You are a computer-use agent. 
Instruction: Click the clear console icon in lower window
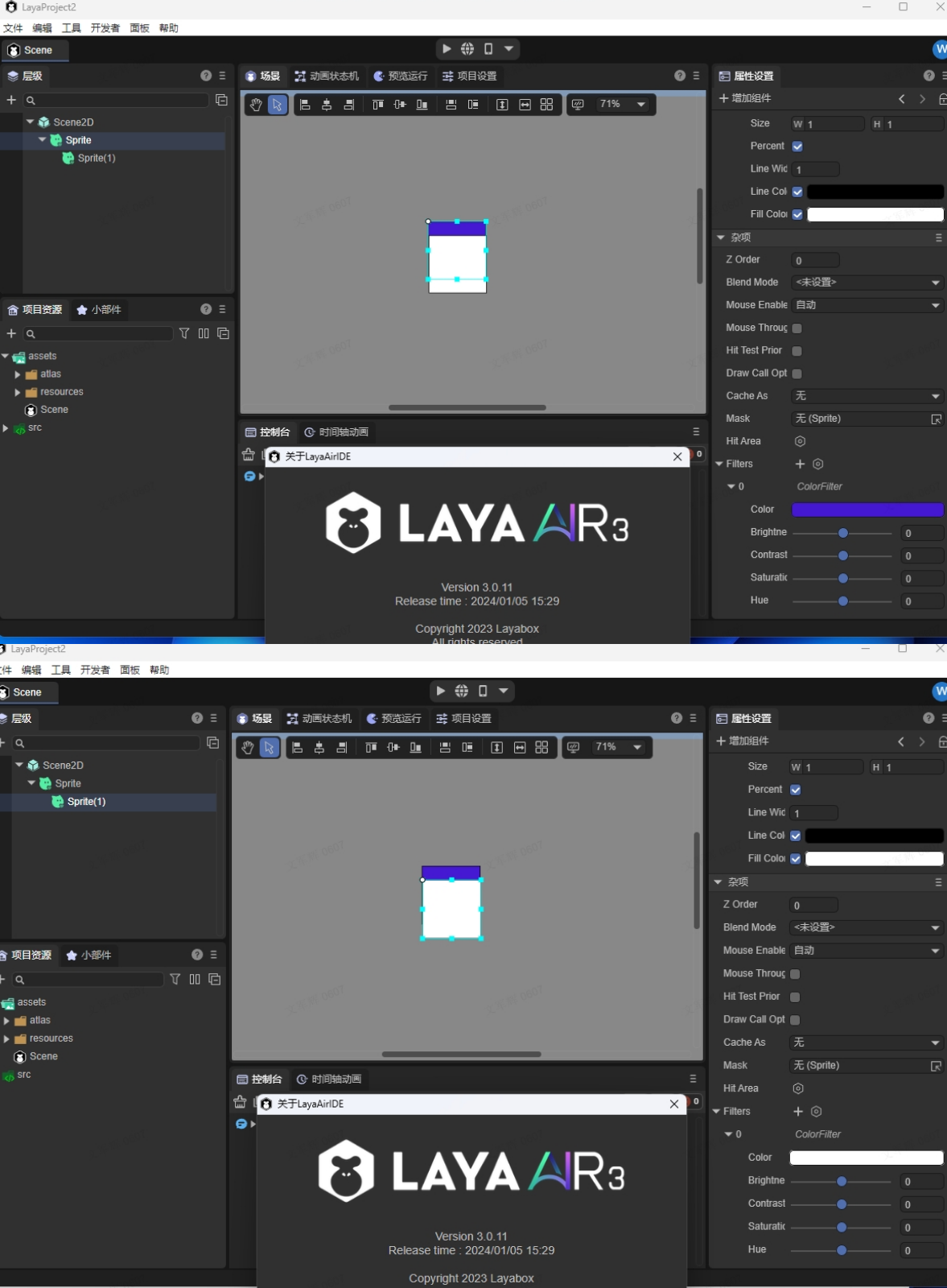pos(240,1101)
